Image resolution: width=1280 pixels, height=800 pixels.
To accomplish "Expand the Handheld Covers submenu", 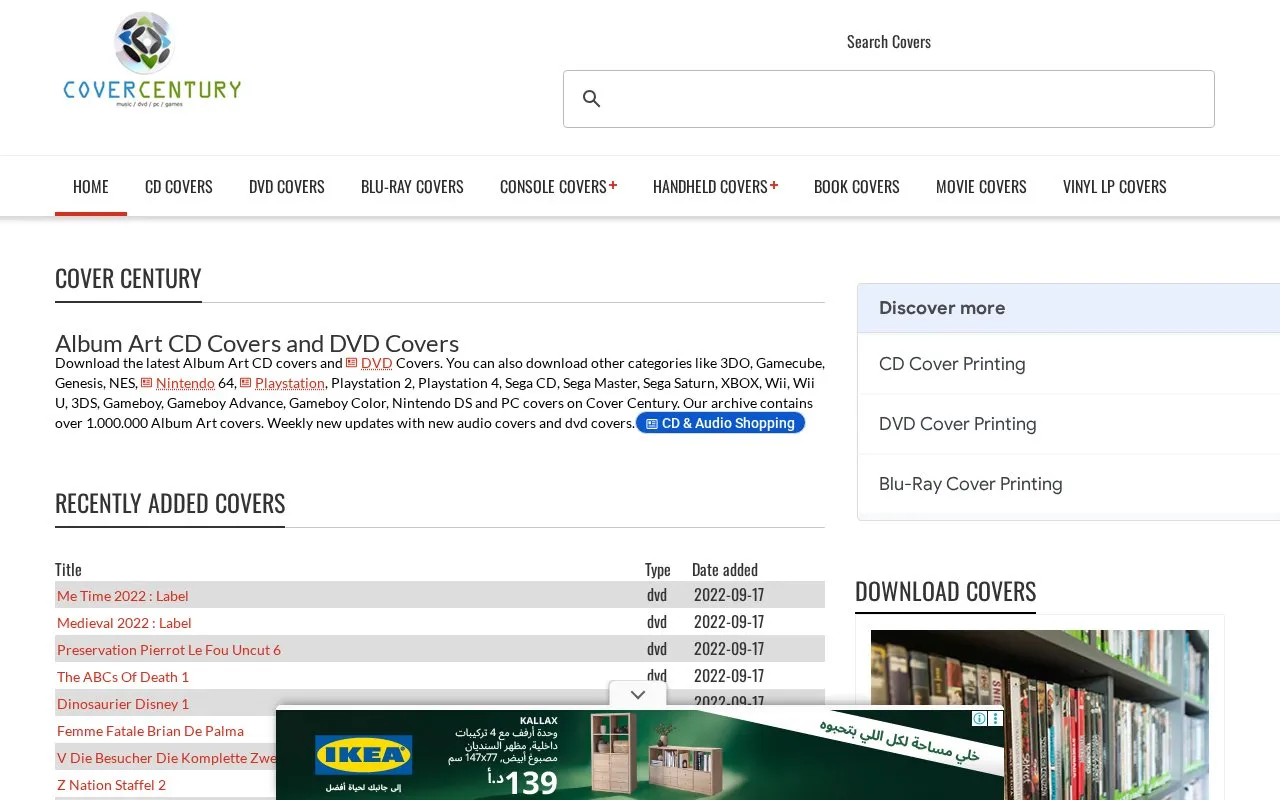I will tap(715, 186).
